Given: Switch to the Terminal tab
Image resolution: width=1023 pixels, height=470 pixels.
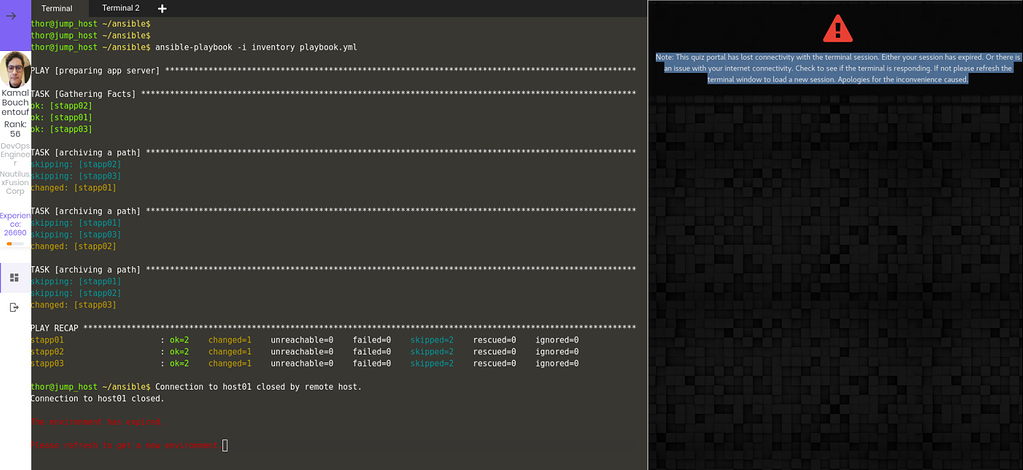Looking at the screenshot, I should pos(57,8).
